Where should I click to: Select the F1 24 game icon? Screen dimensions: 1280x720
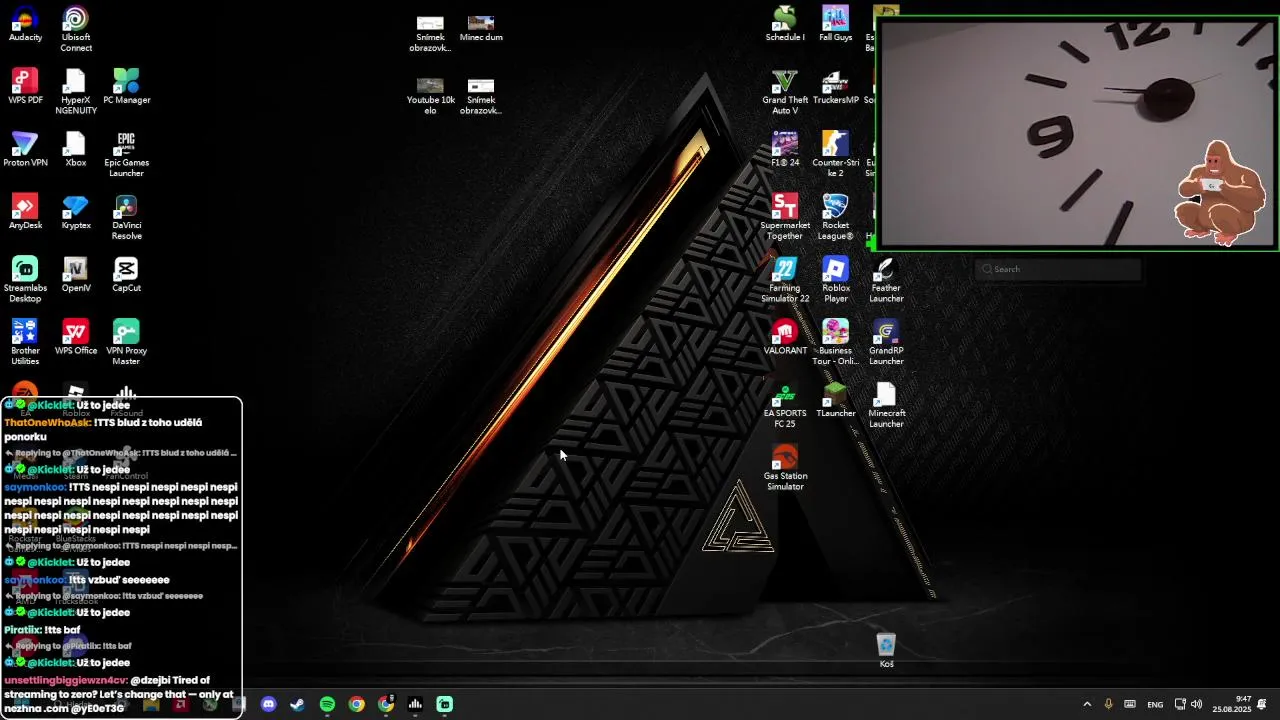(x=785, y=150)
